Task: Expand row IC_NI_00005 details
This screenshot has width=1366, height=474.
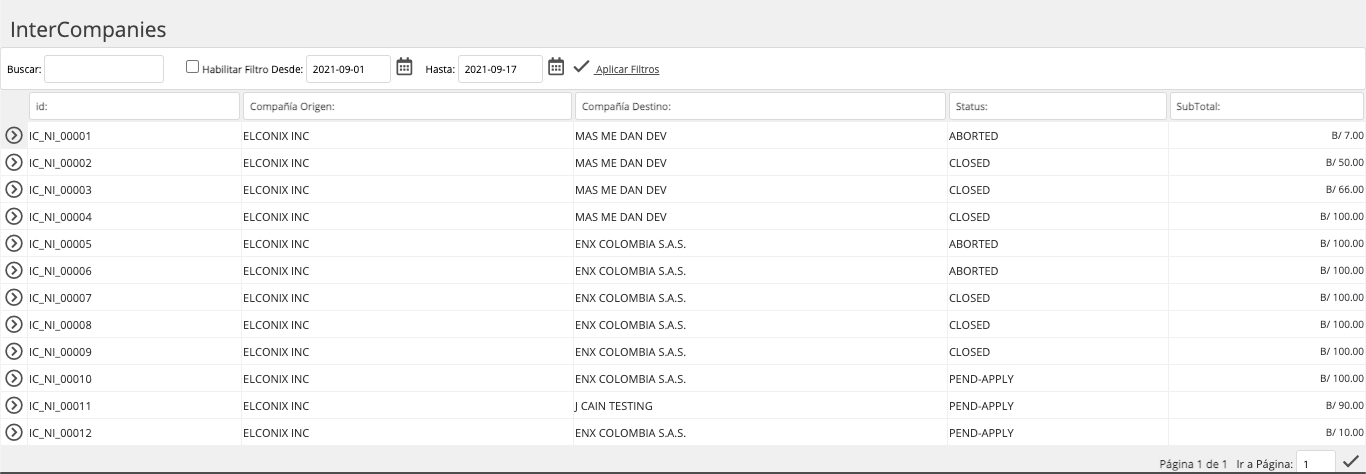Action: point(14,243)
